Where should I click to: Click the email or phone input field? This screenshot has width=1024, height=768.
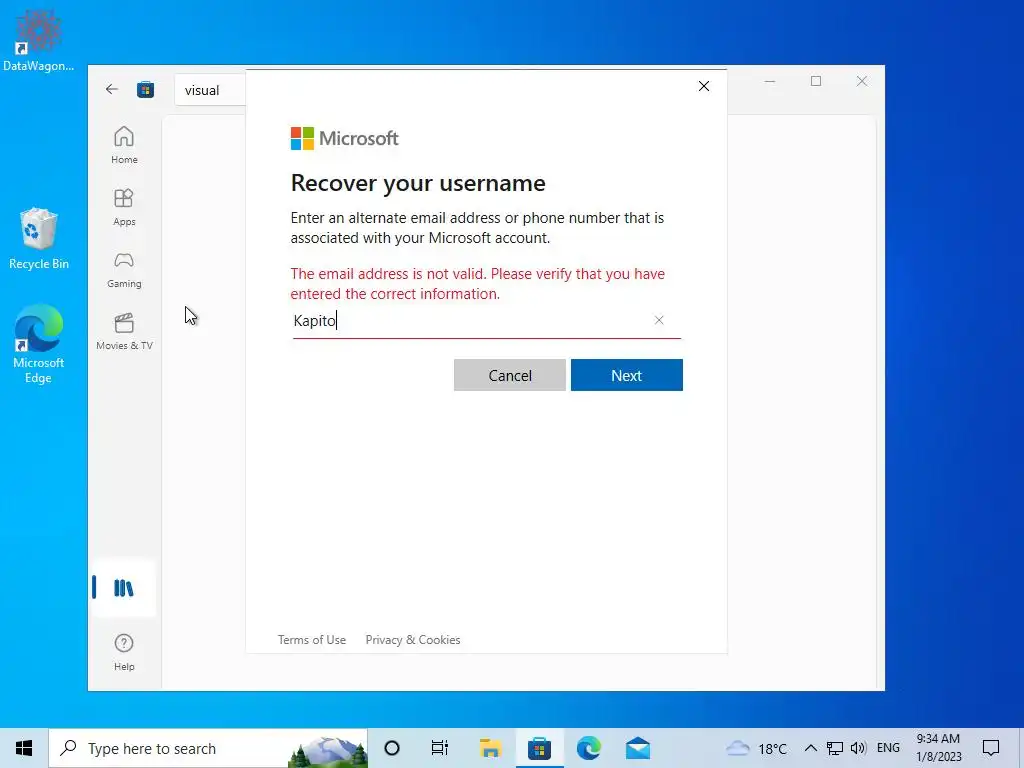coord(487,321)
